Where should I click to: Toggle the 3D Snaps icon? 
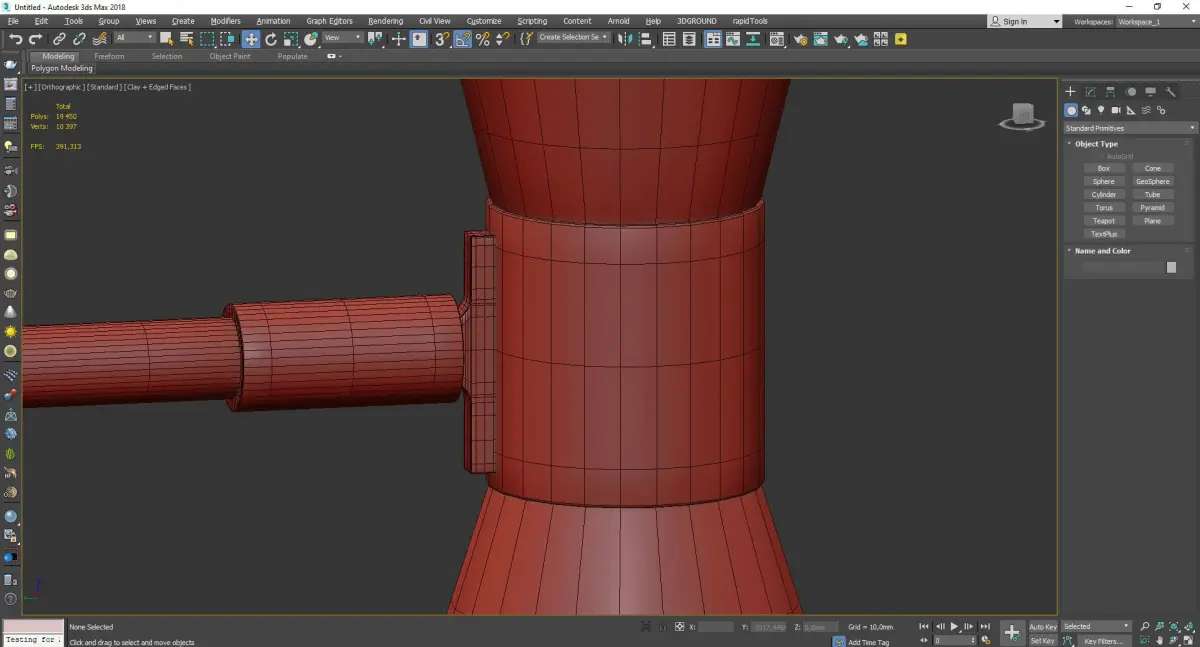tap(441, 39)
